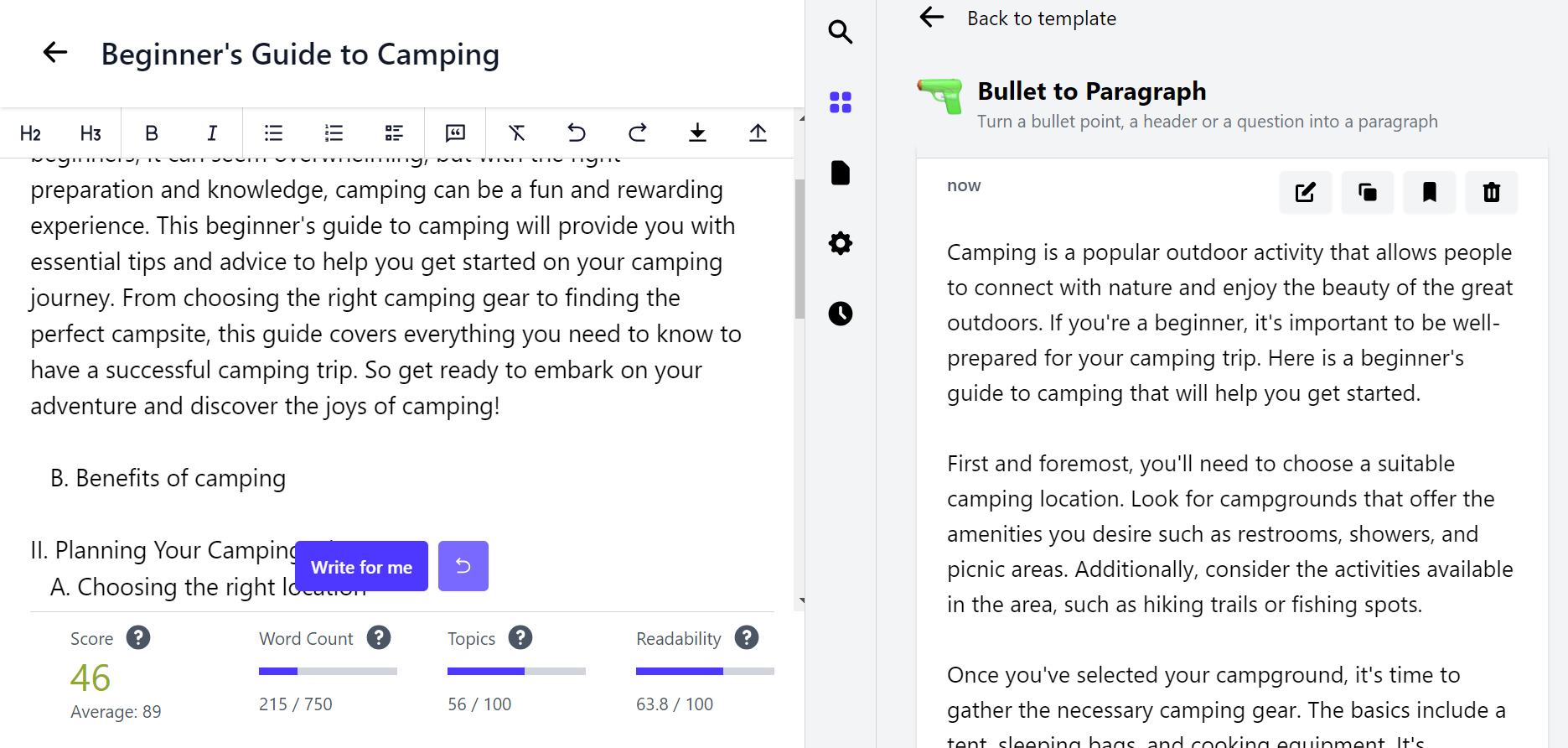
Task: Click the paragraph starting 'Camping is a popular'
Action: point(1230,323)
